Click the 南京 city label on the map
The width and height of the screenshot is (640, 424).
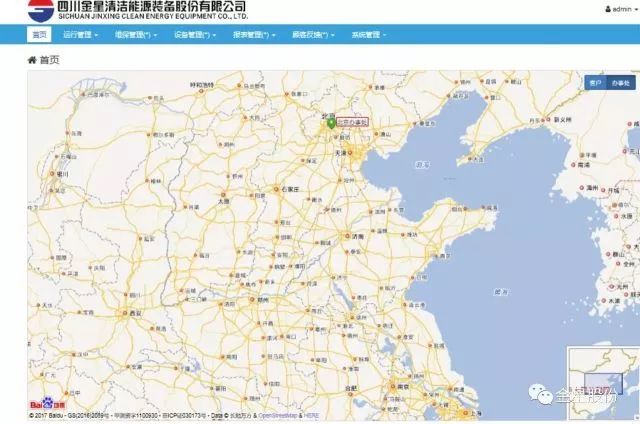pyautogui.click(x=403, y=386)
